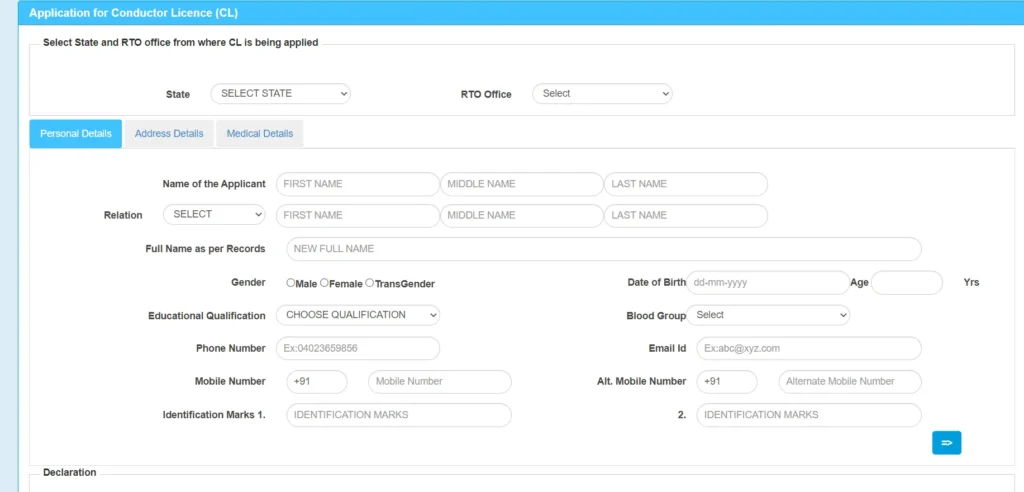The image size is (1024, 492).
Task: Focus the Identification Marks 1 field
Action: point(398,414)
